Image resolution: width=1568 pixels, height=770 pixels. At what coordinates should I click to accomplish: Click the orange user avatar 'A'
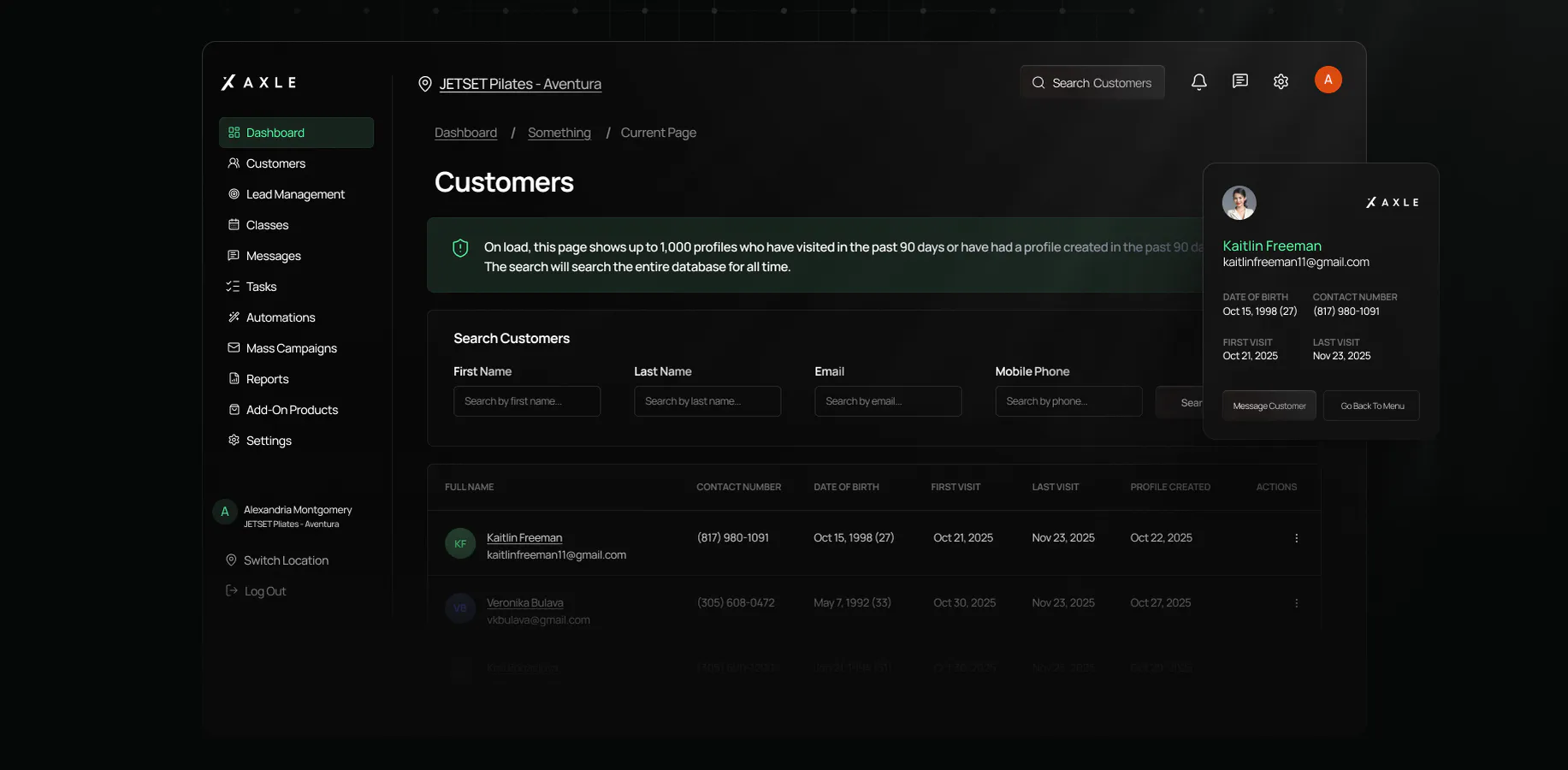click(1328, 80)
